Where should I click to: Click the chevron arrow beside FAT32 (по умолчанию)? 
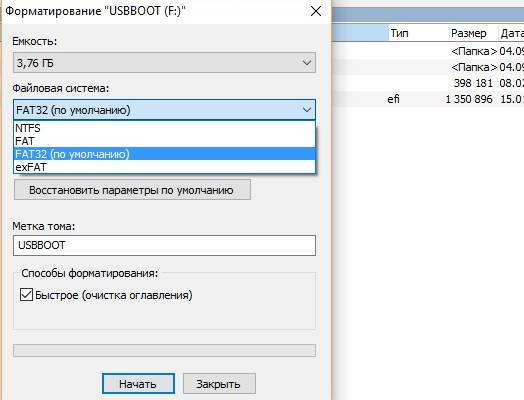tap(306, 110)
